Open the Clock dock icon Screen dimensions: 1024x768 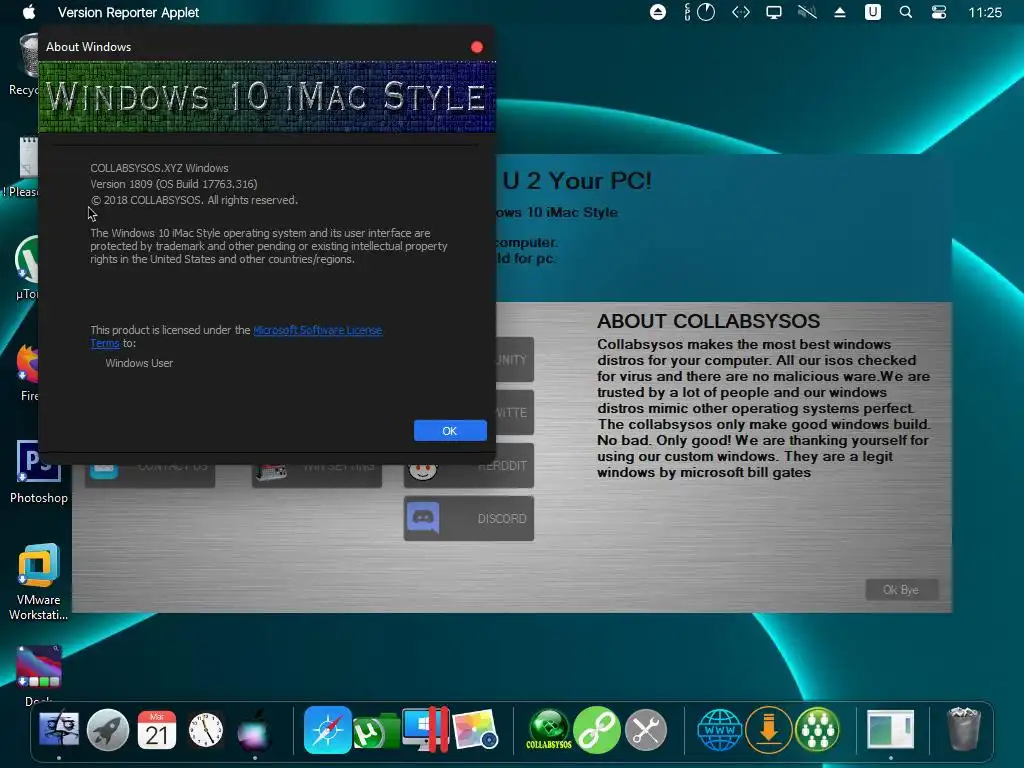pos(206,730)
